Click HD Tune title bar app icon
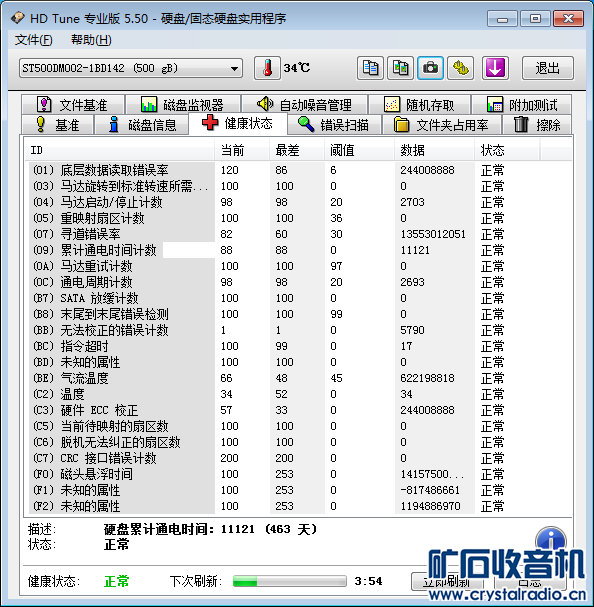The image size is (594, 607). [18, 18]
